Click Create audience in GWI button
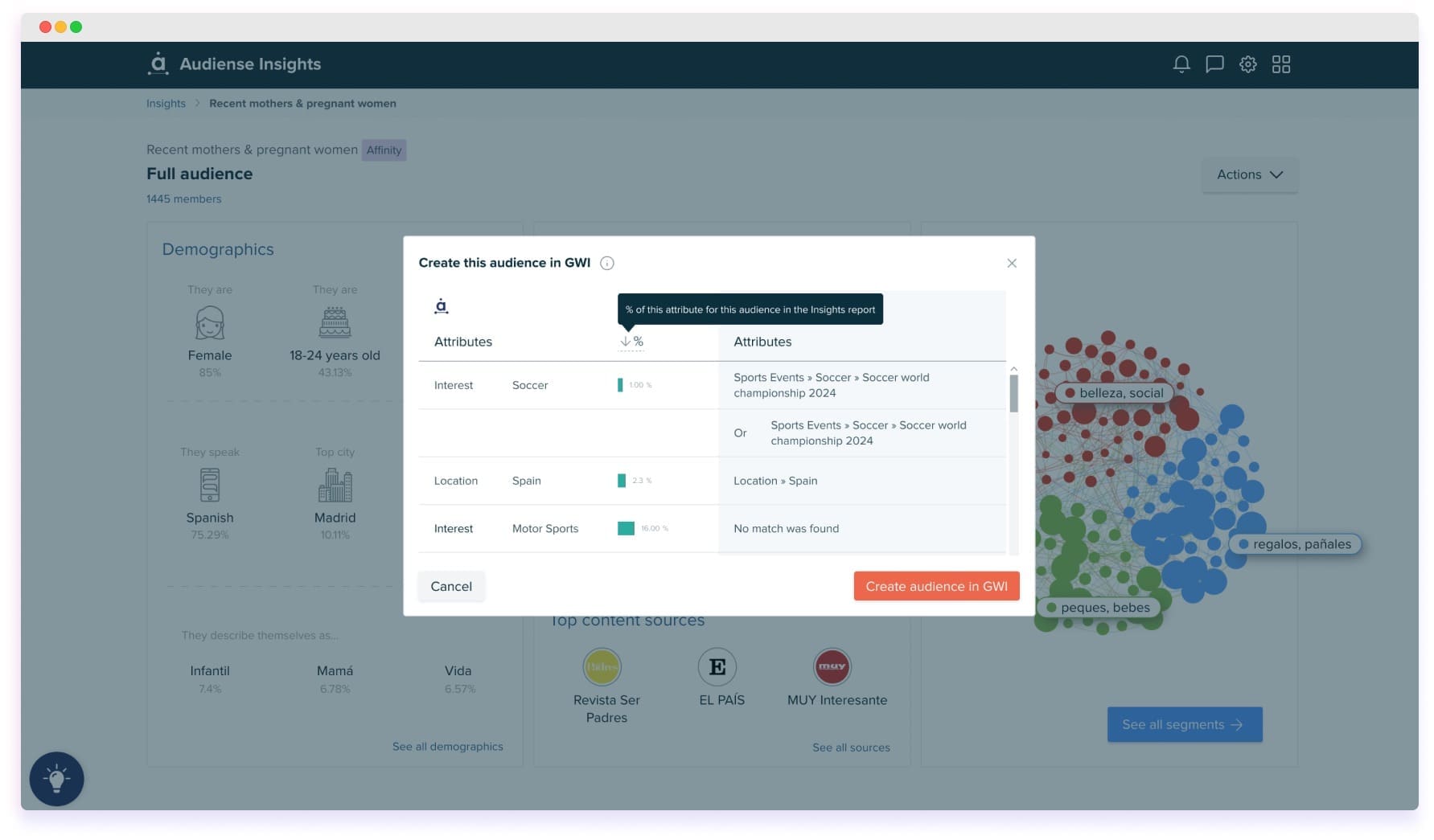The width and height of the screenshot is (1434, 840). [936, 586]
